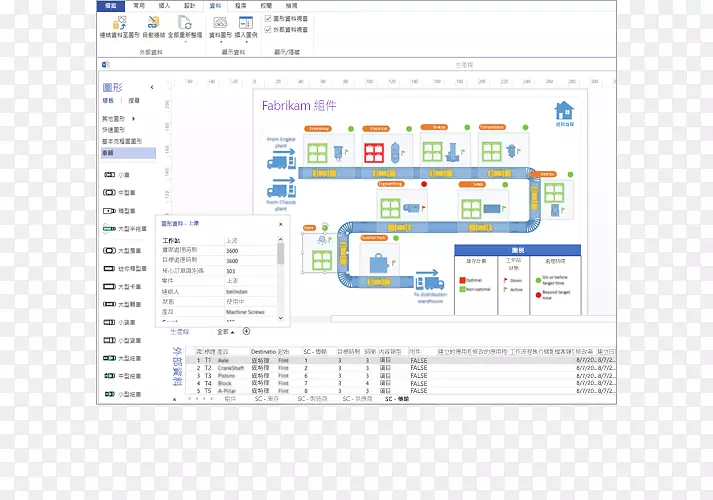Pick the third vehicle shape in the stencil

[119, 211]
